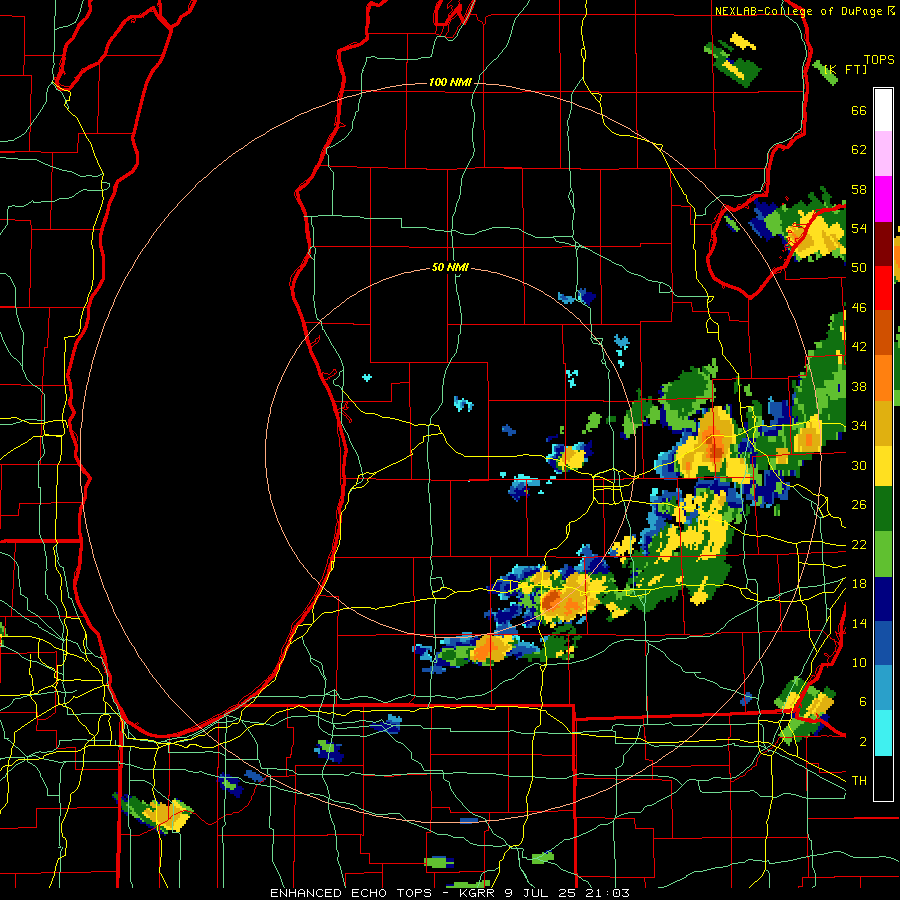This screenshot has width=900, height=900.
Task: Click the 'KGRR' radar site identifier
Action: click(x=478, y=893)
